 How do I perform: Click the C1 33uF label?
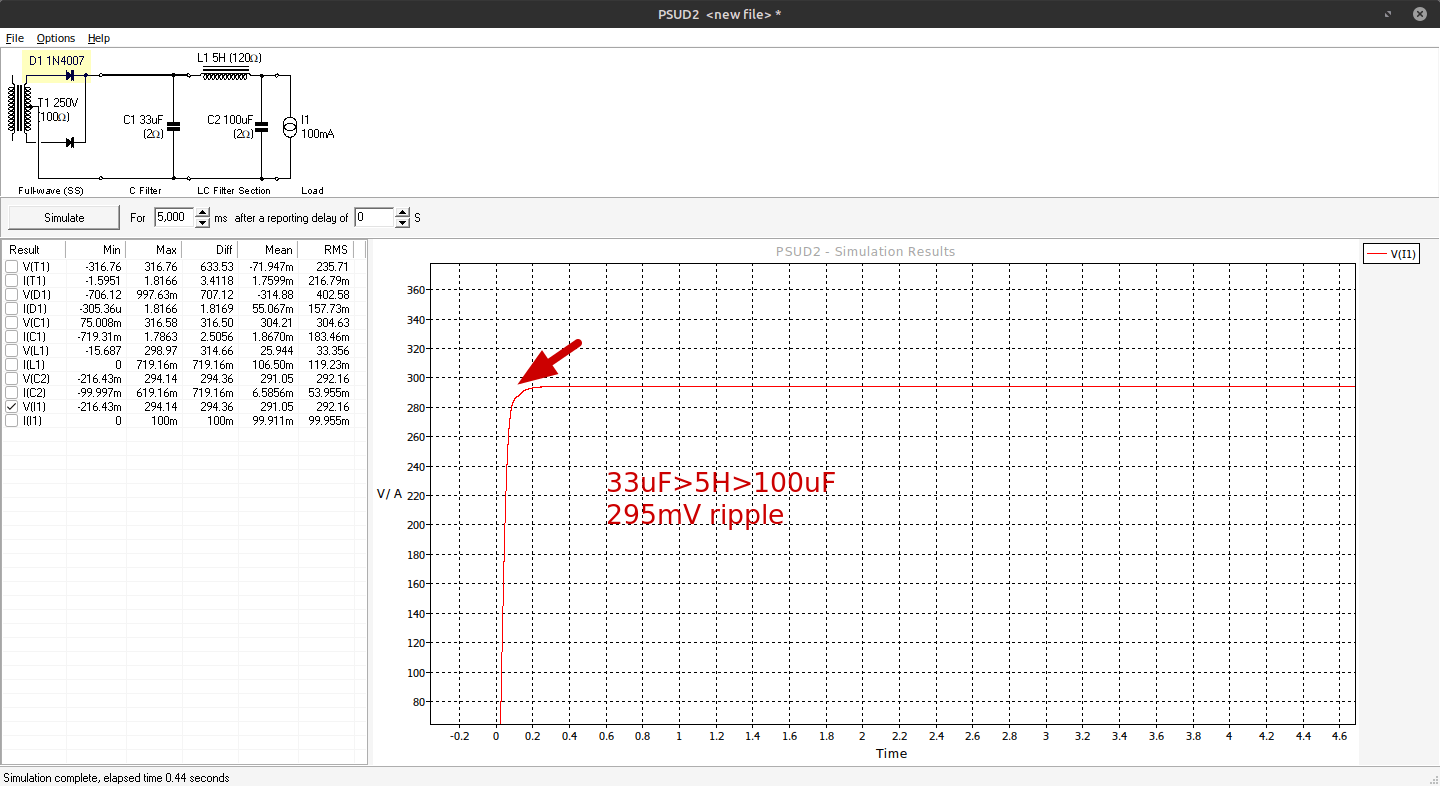(x=143, y=120)
